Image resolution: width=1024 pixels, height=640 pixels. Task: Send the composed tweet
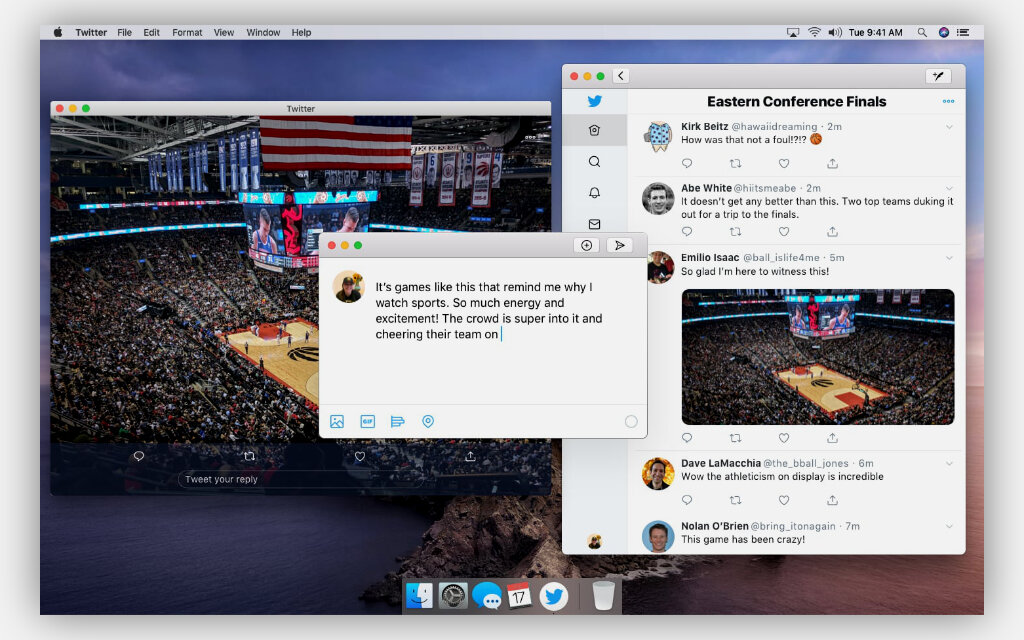(620, 245)
